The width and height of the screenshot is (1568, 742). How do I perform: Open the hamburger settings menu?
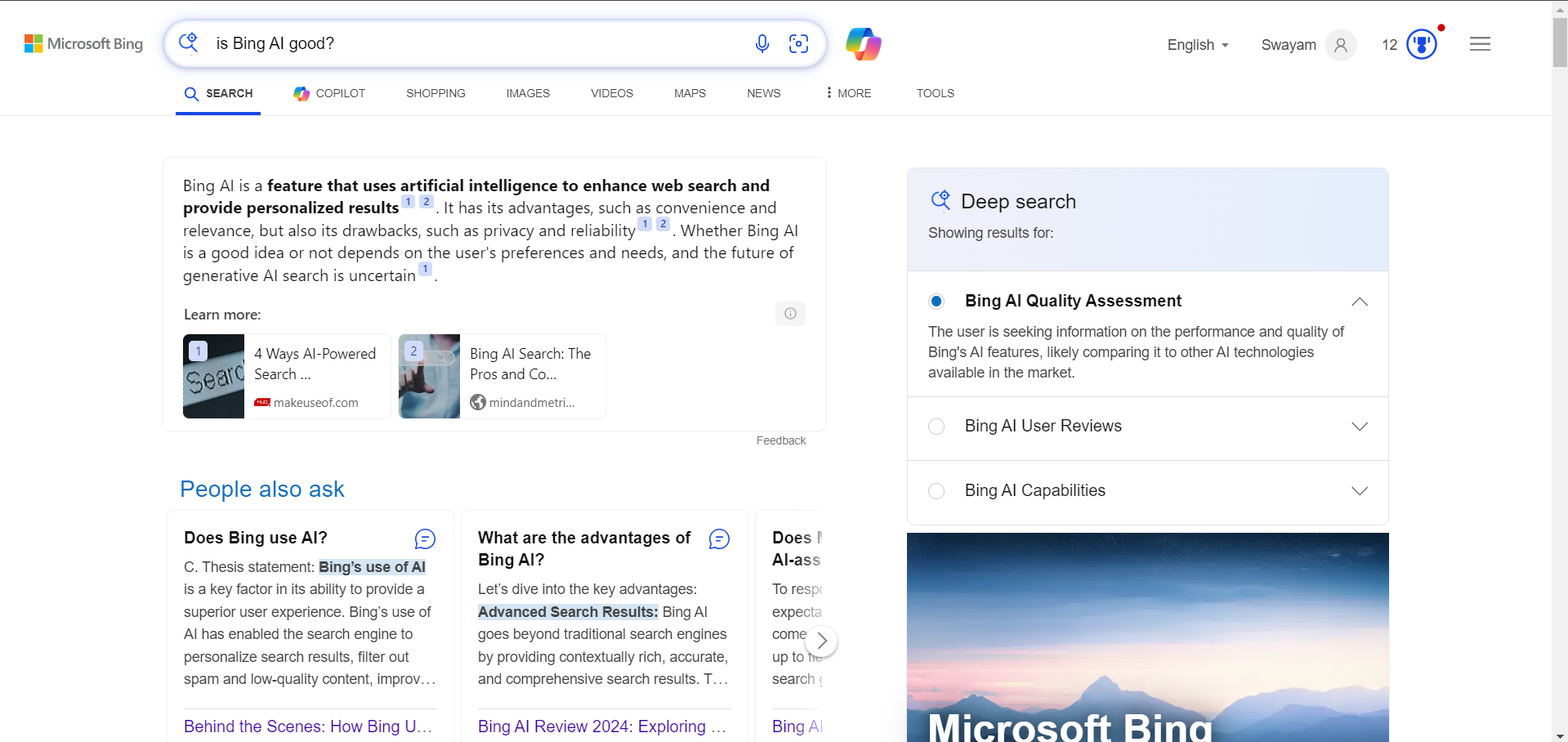click(x=1479, y=43)
